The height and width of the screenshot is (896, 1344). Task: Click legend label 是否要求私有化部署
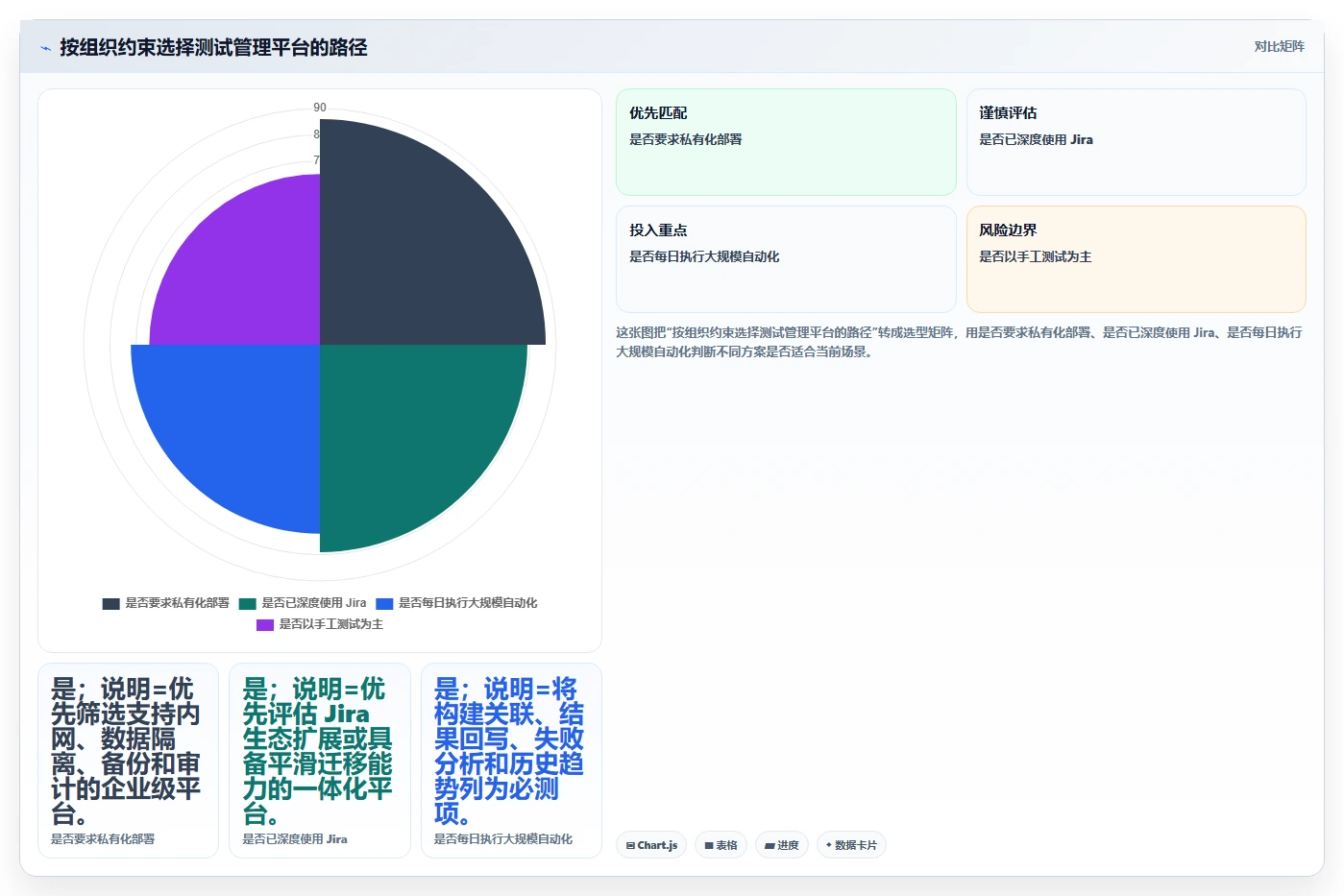178,603
